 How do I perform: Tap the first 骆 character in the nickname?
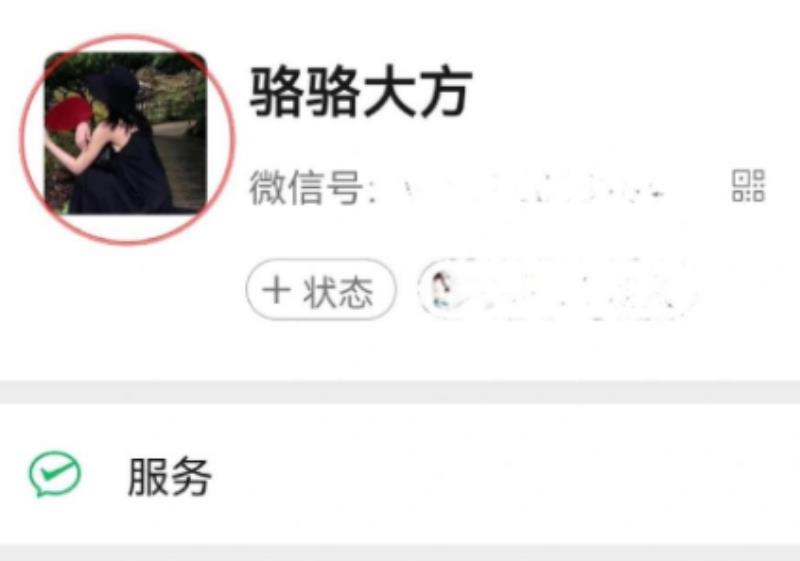click(276, 92)
